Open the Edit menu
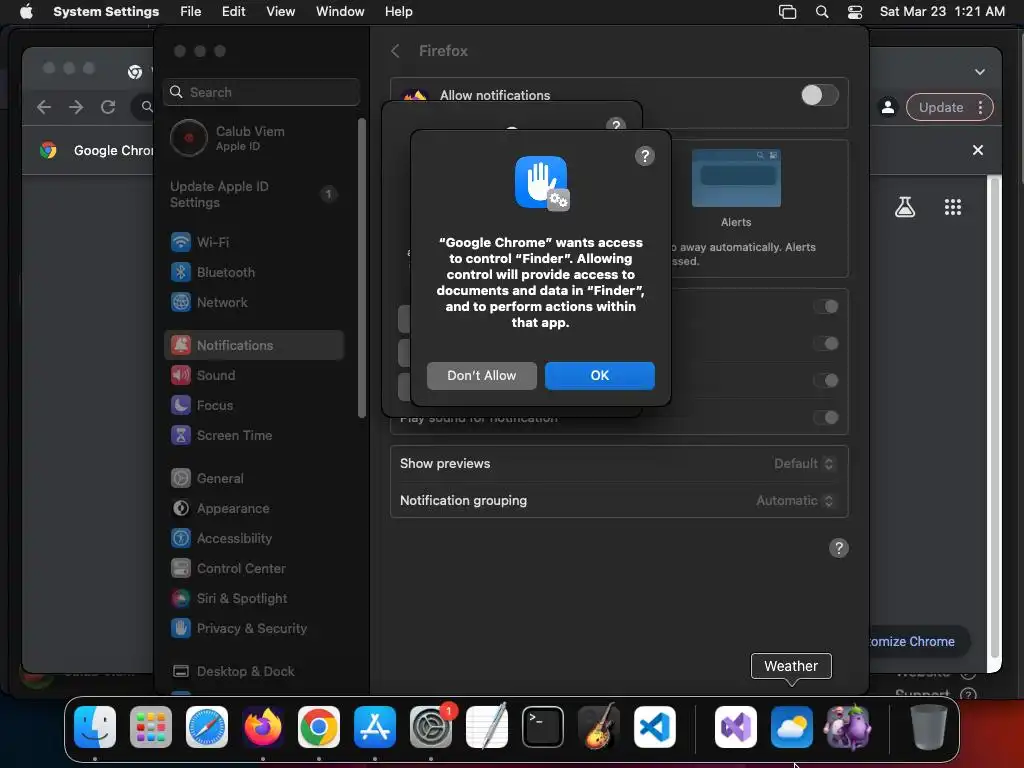Screen dimensions: 1024x768 233,12
